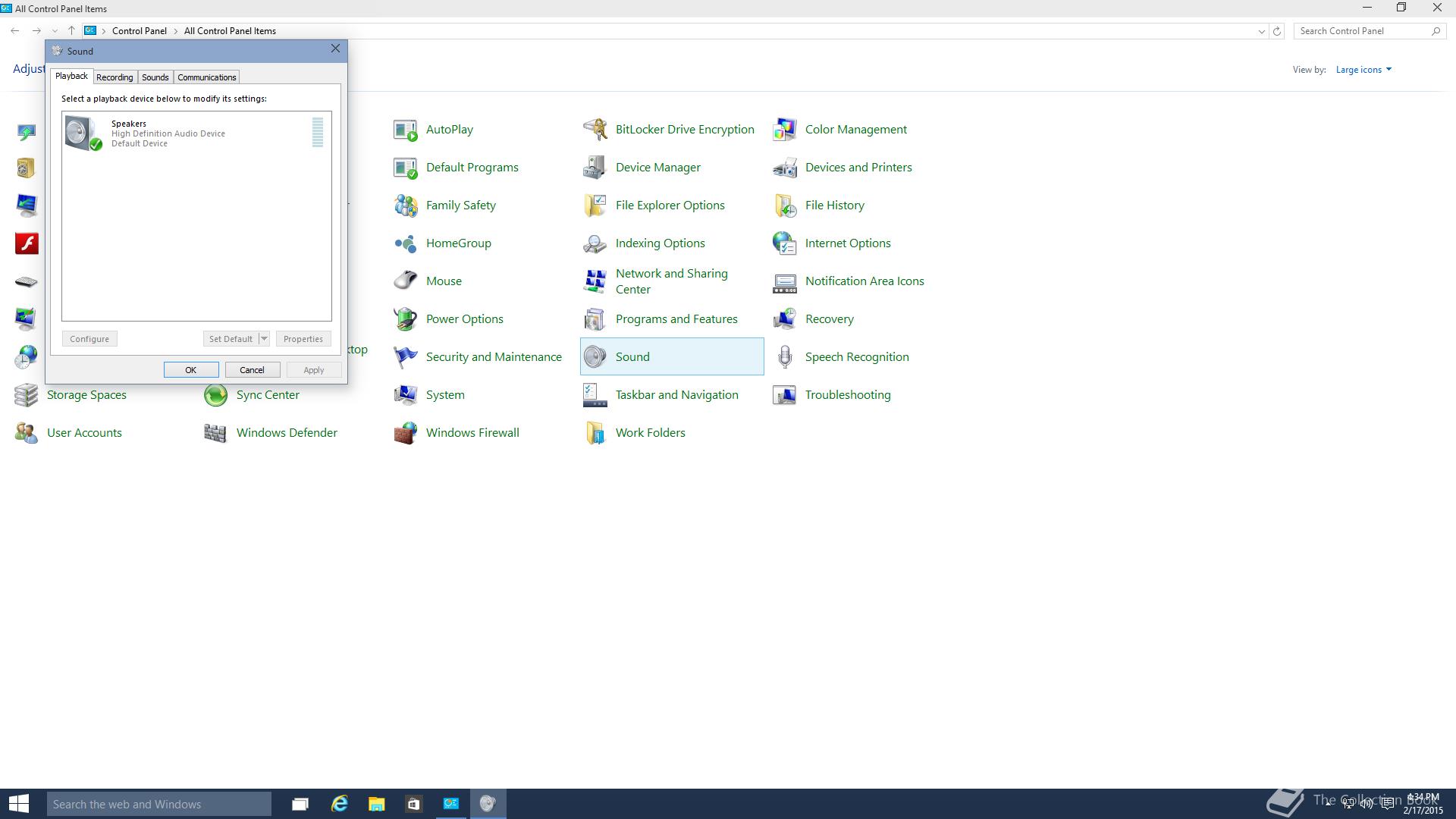This screenshot has height=819, width=1456.
Task: Confirm Sound dialog with OK
Action: tap(191, 370)
